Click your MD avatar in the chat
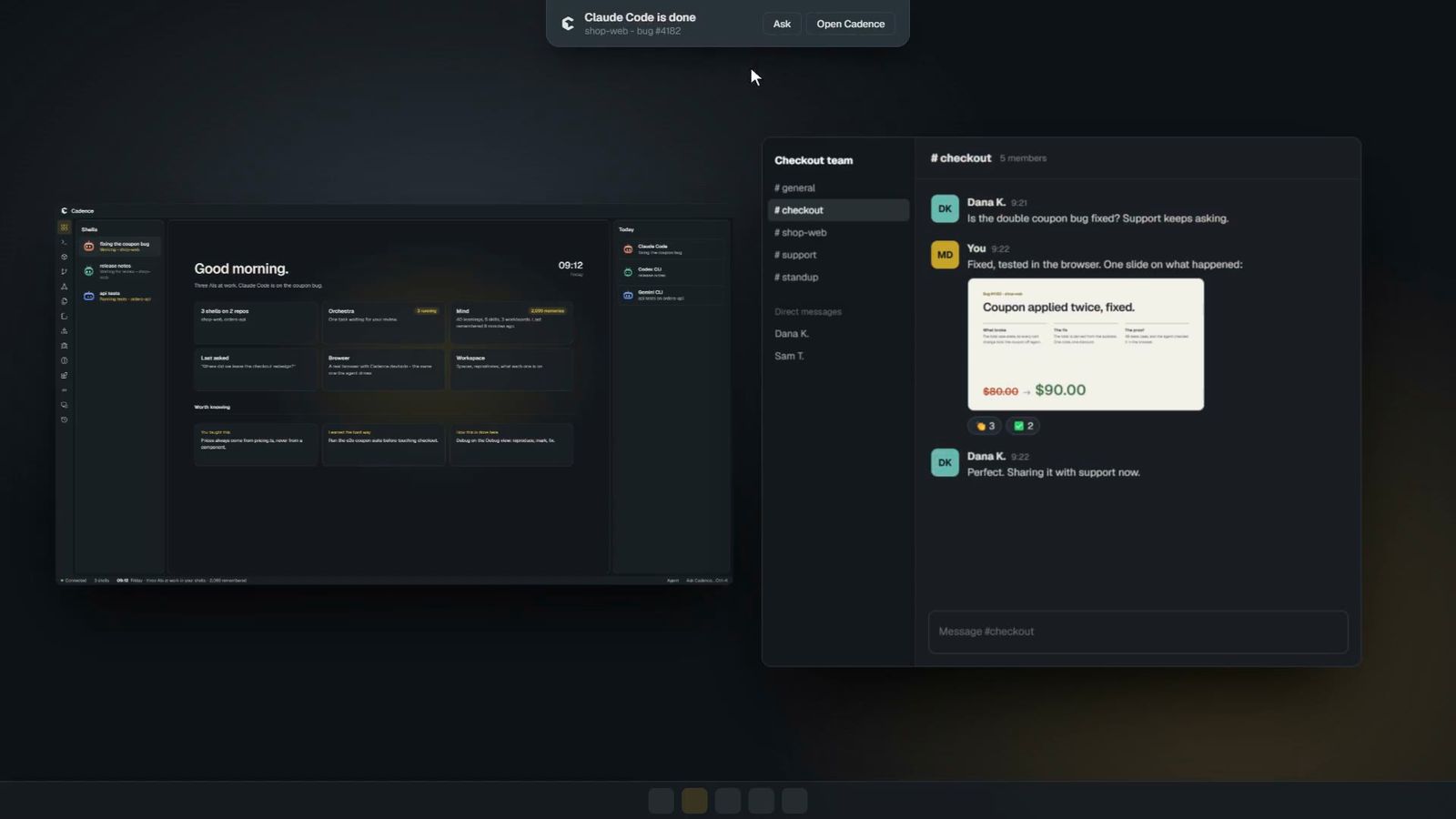The width and height of the screenshot is (1456, 819). 945,255
